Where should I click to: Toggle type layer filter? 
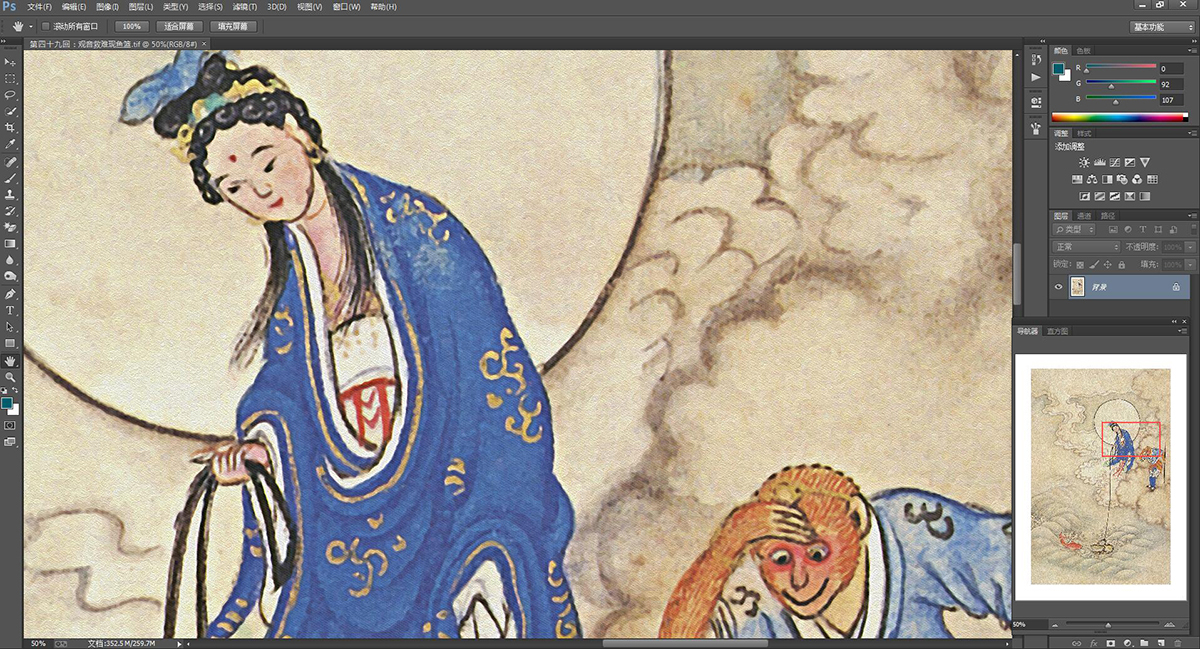[x=1143, y=230]
